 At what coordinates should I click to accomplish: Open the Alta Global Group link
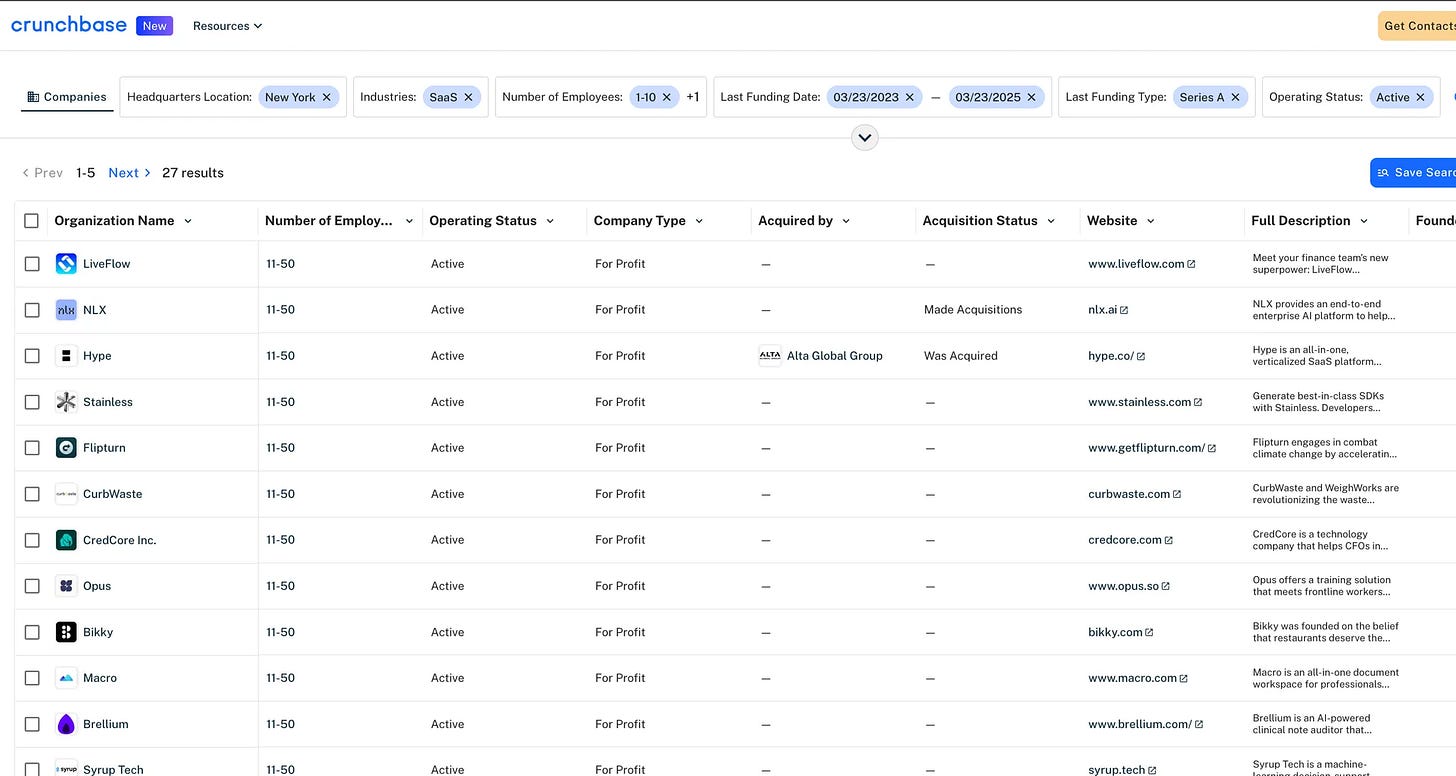835,356
